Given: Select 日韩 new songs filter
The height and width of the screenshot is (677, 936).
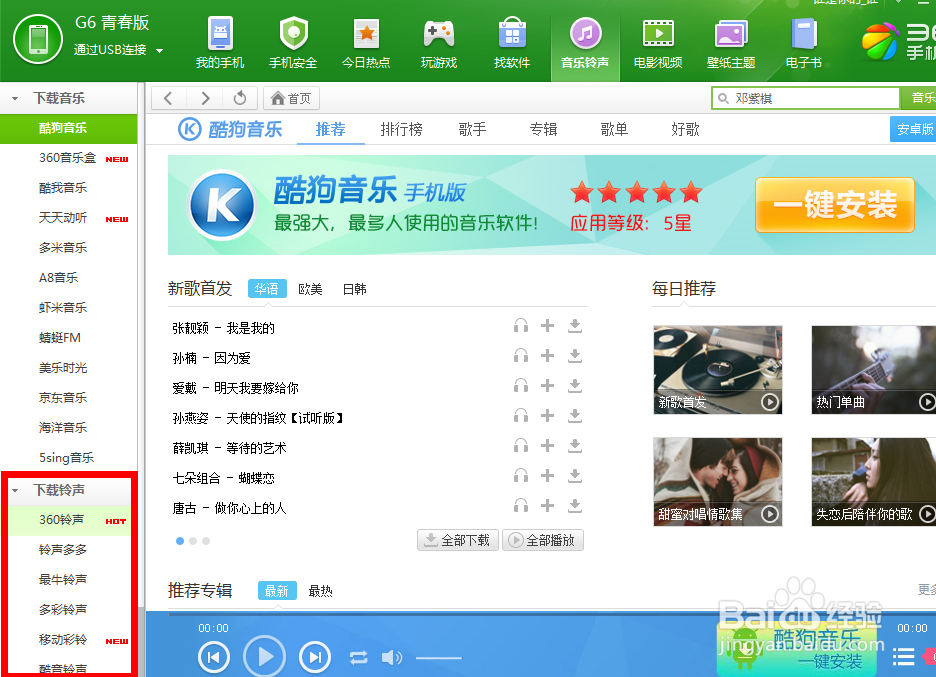Looking at the screenshot, I should coord(355,289).
